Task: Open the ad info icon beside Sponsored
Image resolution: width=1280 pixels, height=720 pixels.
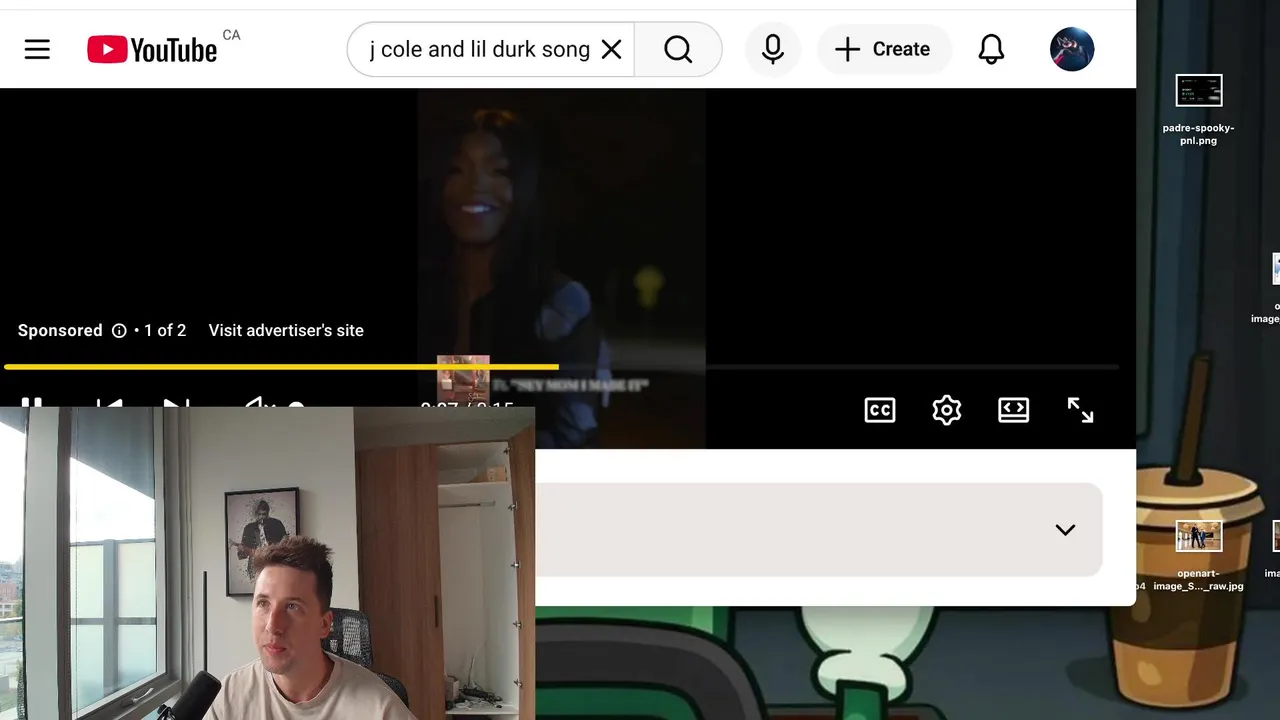Action: click(x=119, y=331)
